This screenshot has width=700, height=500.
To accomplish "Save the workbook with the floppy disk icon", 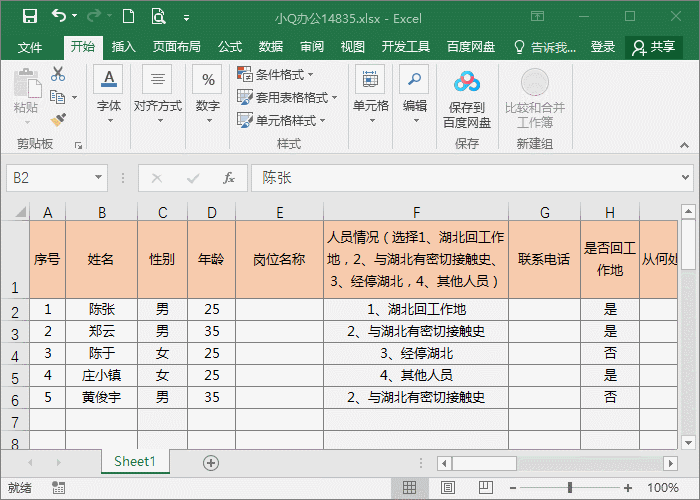I will pos(29,17).
